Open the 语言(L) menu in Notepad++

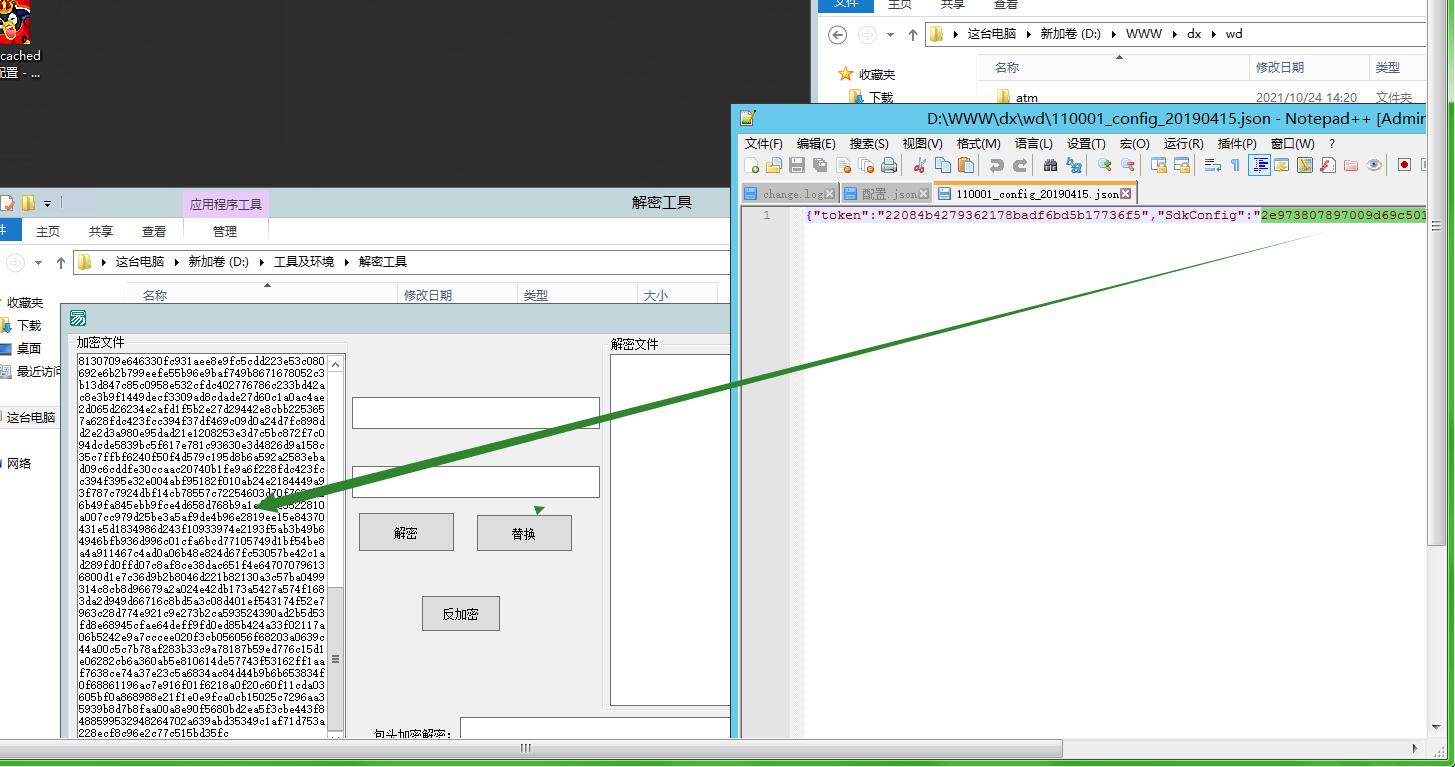point(1033,144)
